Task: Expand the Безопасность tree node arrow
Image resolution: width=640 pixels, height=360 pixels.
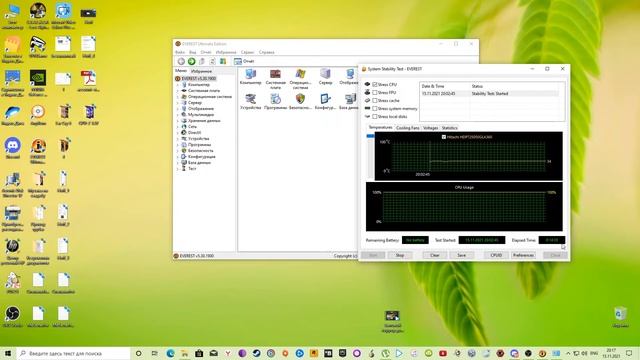Action: pyautogui.click(x=178, y=151)
